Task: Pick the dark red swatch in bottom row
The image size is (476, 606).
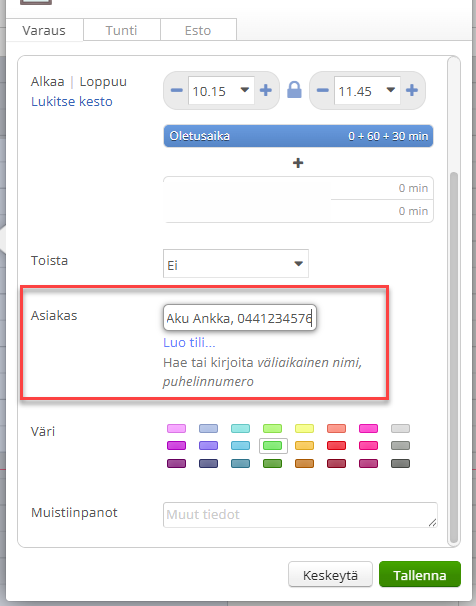Action: [337, 463]
